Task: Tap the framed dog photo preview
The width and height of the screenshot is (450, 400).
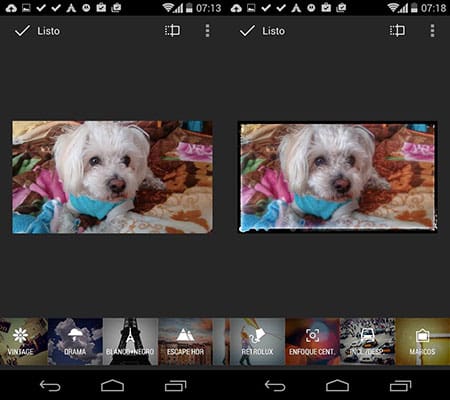Action: click(x=337, y=177)
